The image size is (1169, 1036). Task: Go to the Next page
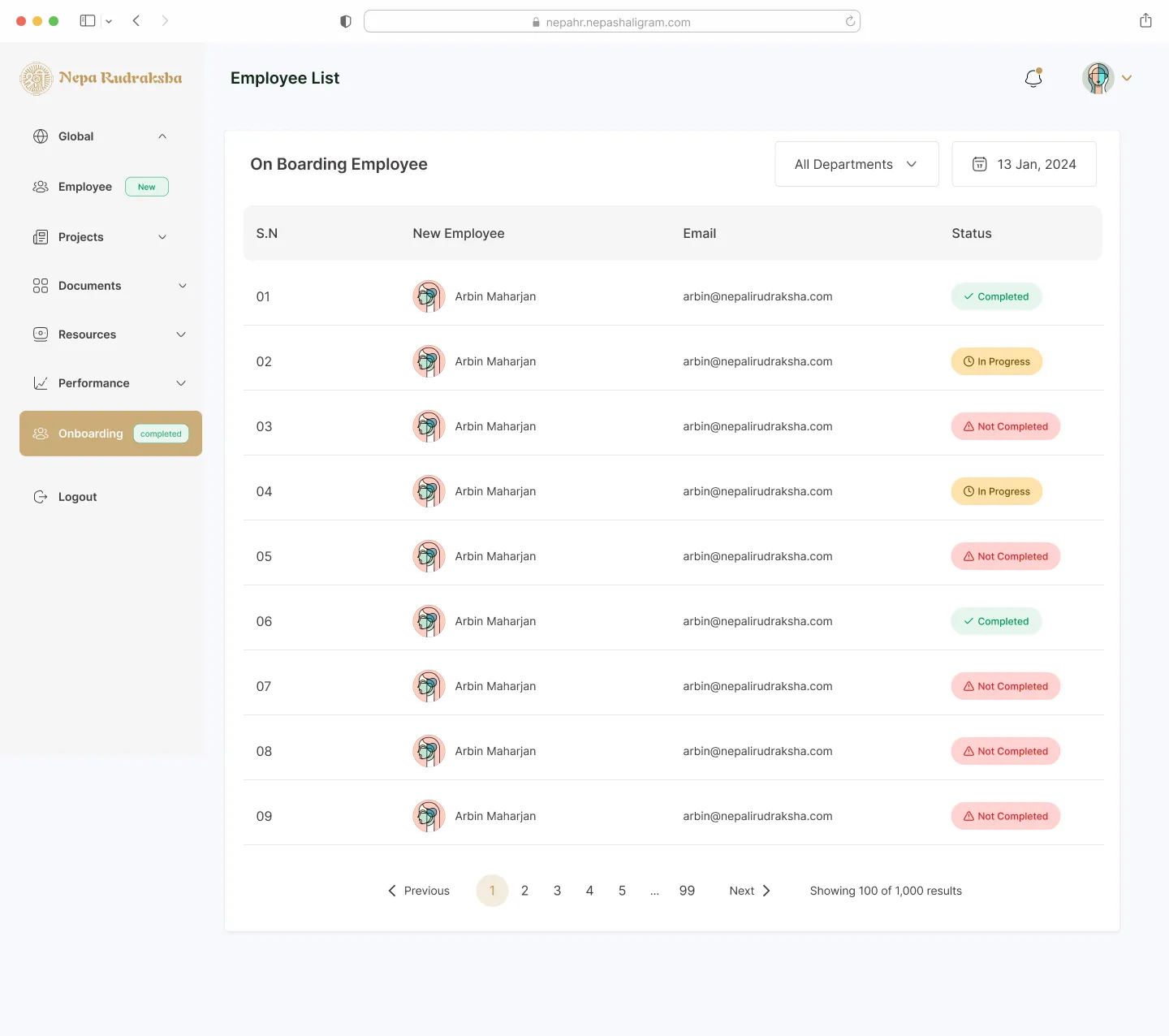tap(748, 891)
